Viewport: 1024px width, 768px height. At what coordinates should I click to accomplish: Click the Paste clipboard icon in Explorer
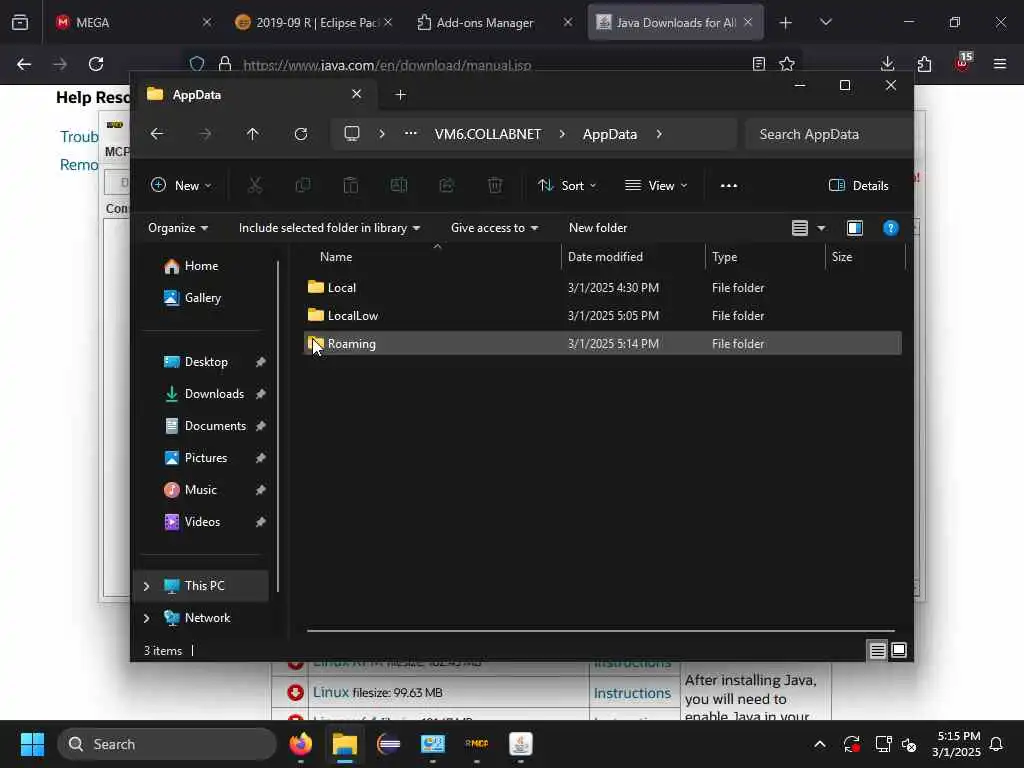(x=351, y=185)
